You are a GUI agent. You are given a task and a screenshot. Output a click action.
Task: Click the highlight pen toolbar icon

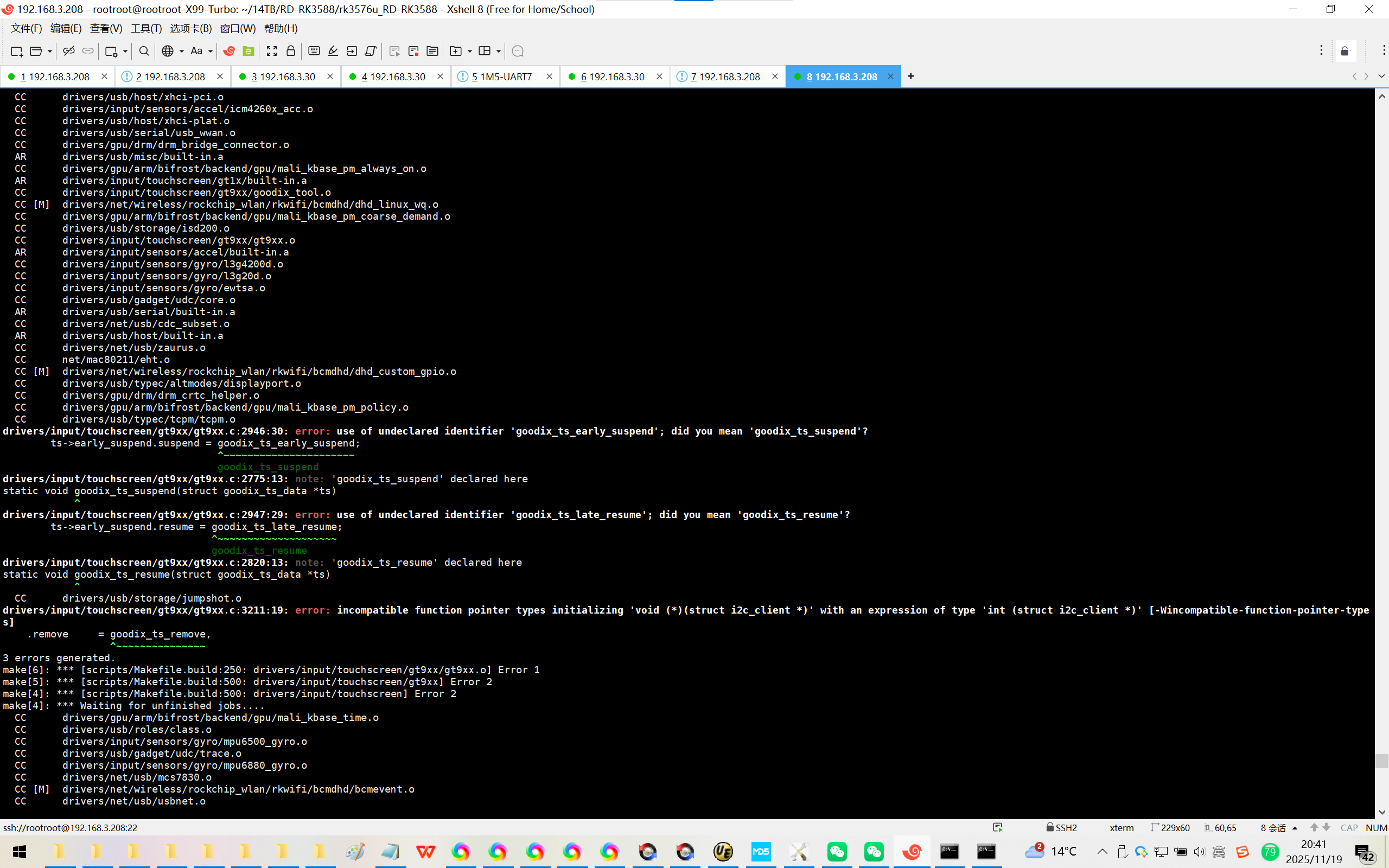pyautogui.click(x=333, y=51)
